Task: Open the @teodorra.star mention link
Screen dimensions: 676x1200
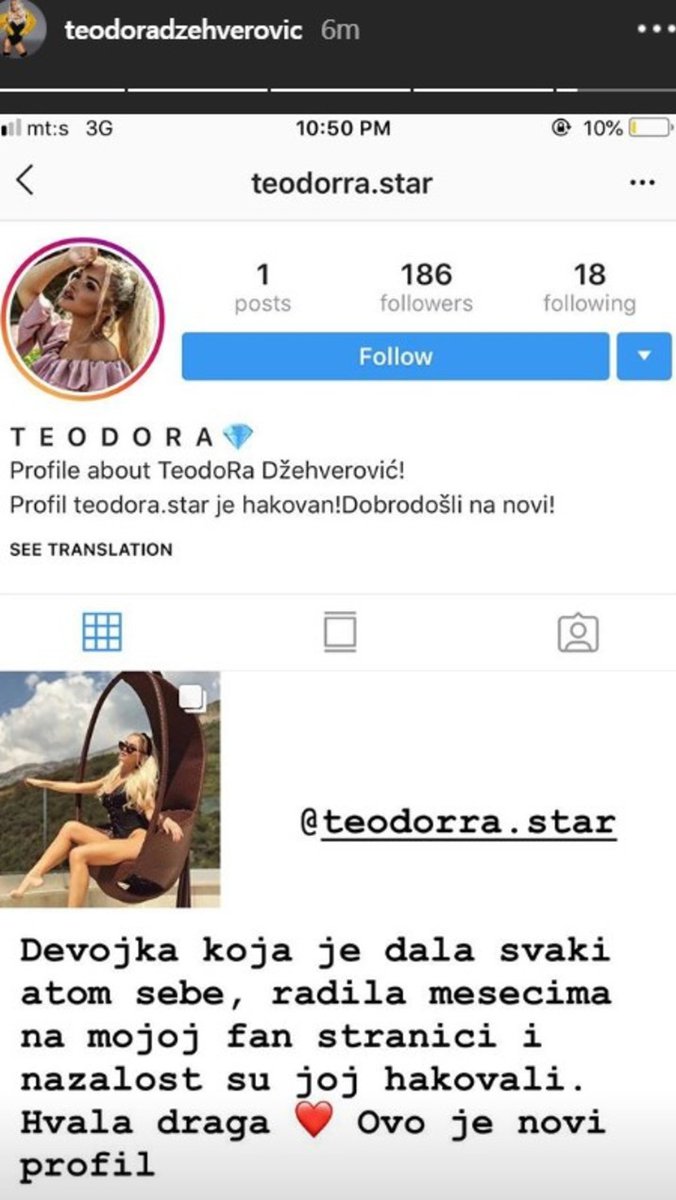Action: tap(458, 822)
